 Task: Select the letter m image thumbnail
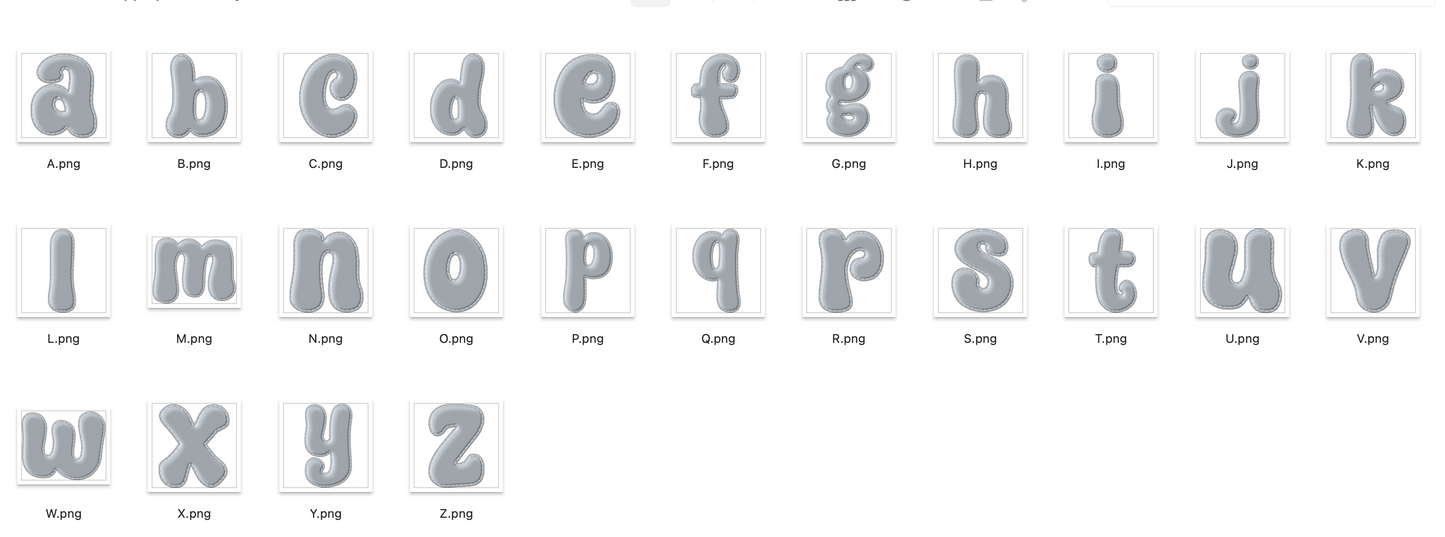194,271
